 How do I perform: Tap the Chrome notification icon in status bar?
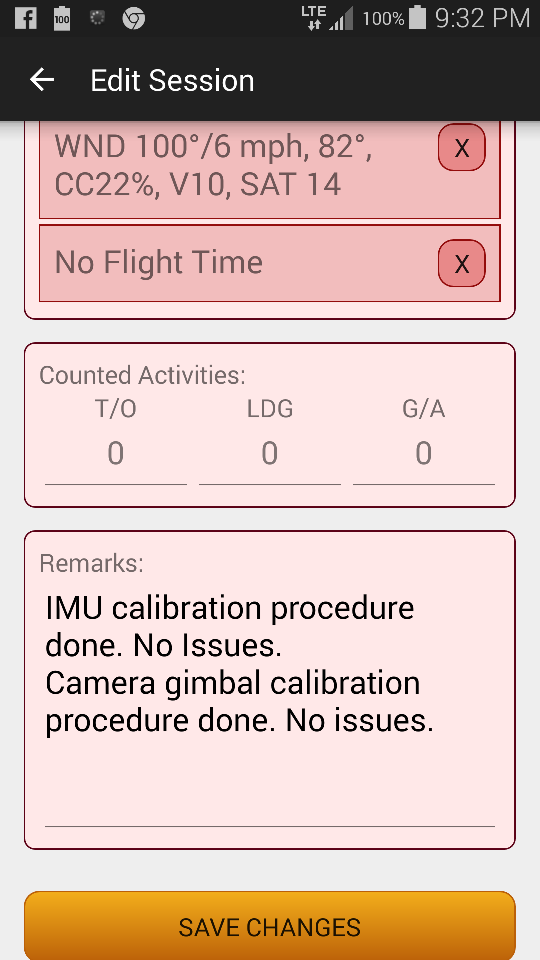click(x=133, y=18)
